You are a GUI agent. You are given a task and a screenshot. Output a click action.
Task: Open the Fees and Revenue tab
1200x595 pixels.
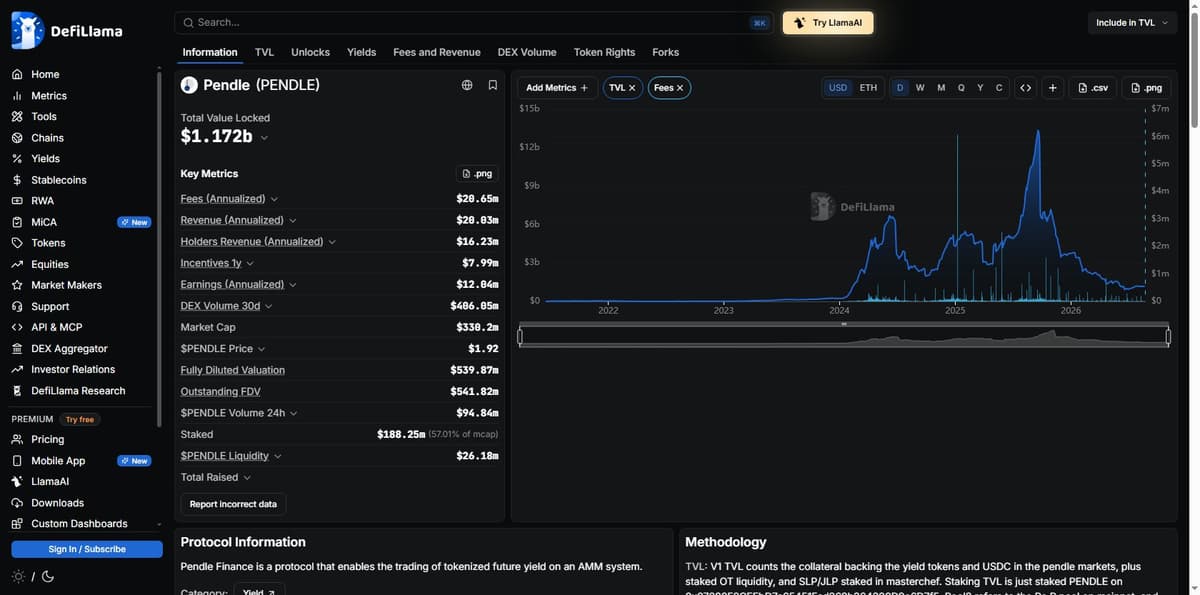pyautogui.click(x=437, y=52)
